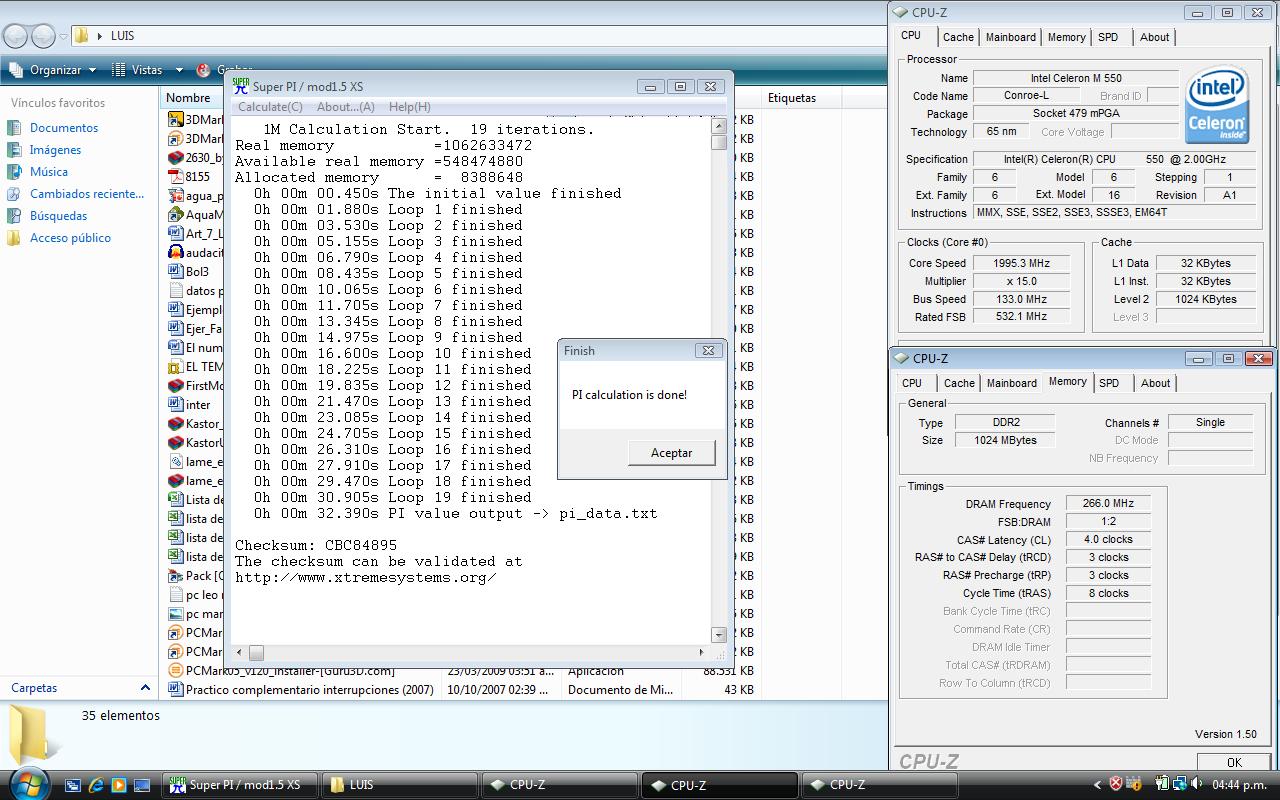Open Cache tab in lower CPU-Z window
The height and width of the screenshot is (800, 1280).
pos(959,383)
